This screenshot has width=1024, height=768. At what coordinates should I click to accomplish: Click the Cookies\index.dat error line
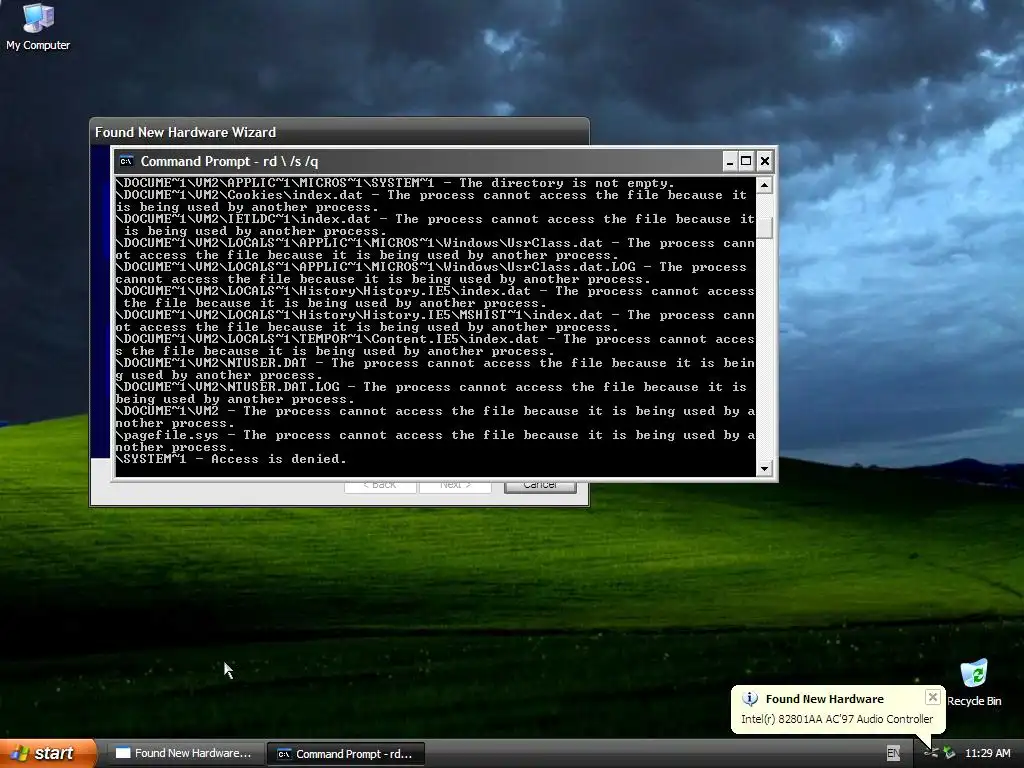(431, 201)
